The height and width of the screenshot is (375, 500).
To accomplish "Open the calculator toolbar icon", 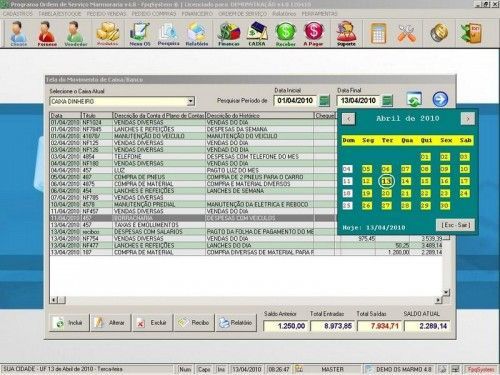I will click(378, 33).
